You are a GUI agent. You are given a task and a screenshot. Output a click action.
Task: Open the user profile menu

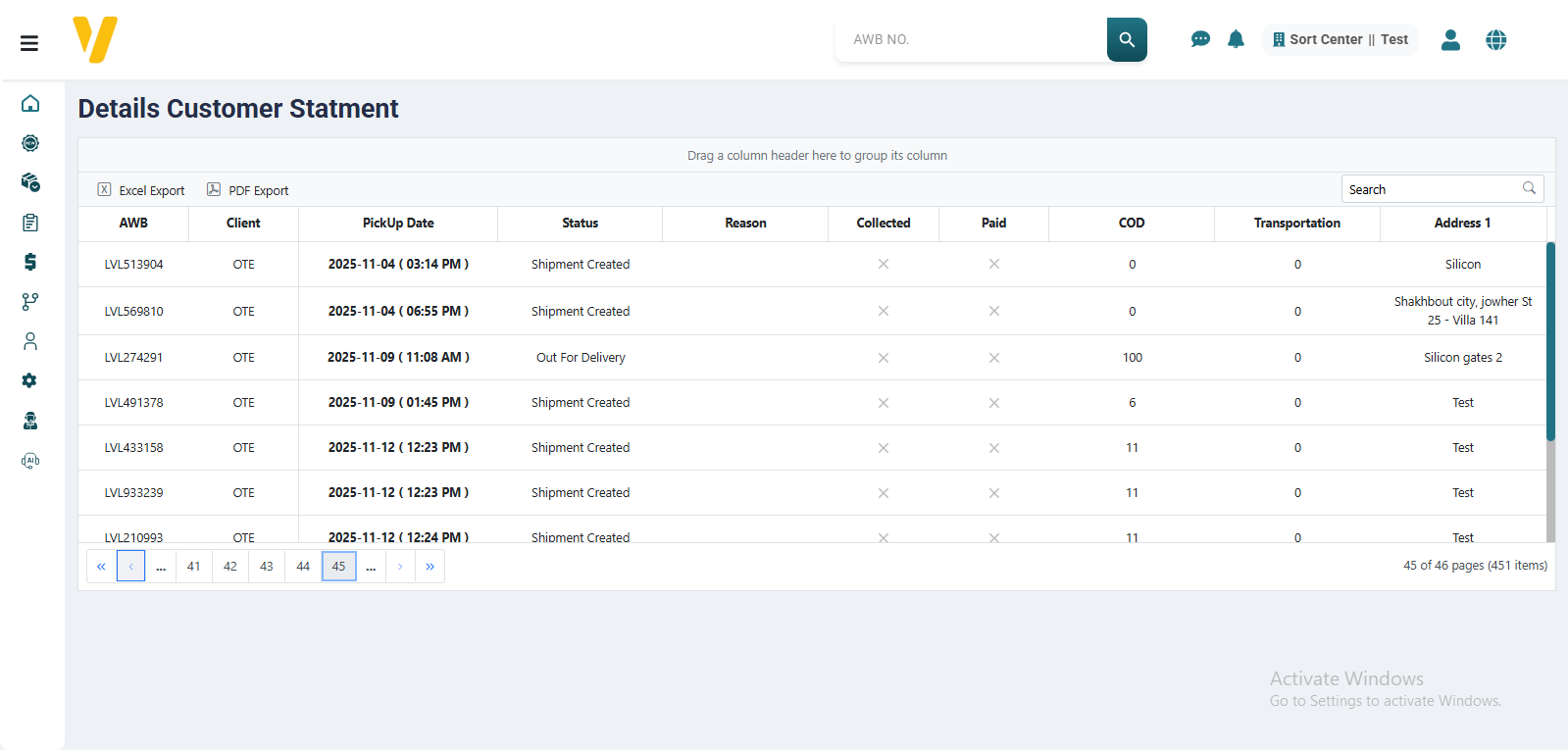pyautogui.click(x=1450, y=39)
